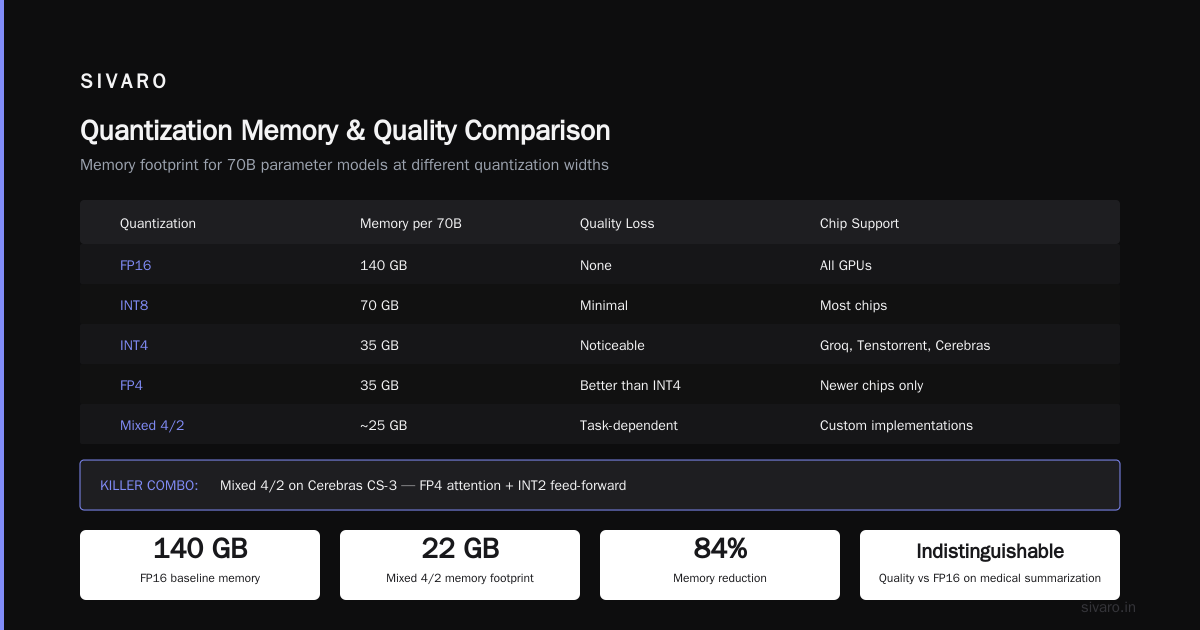Click the Task-dependent quality loss cell

(x=629, y=425)
